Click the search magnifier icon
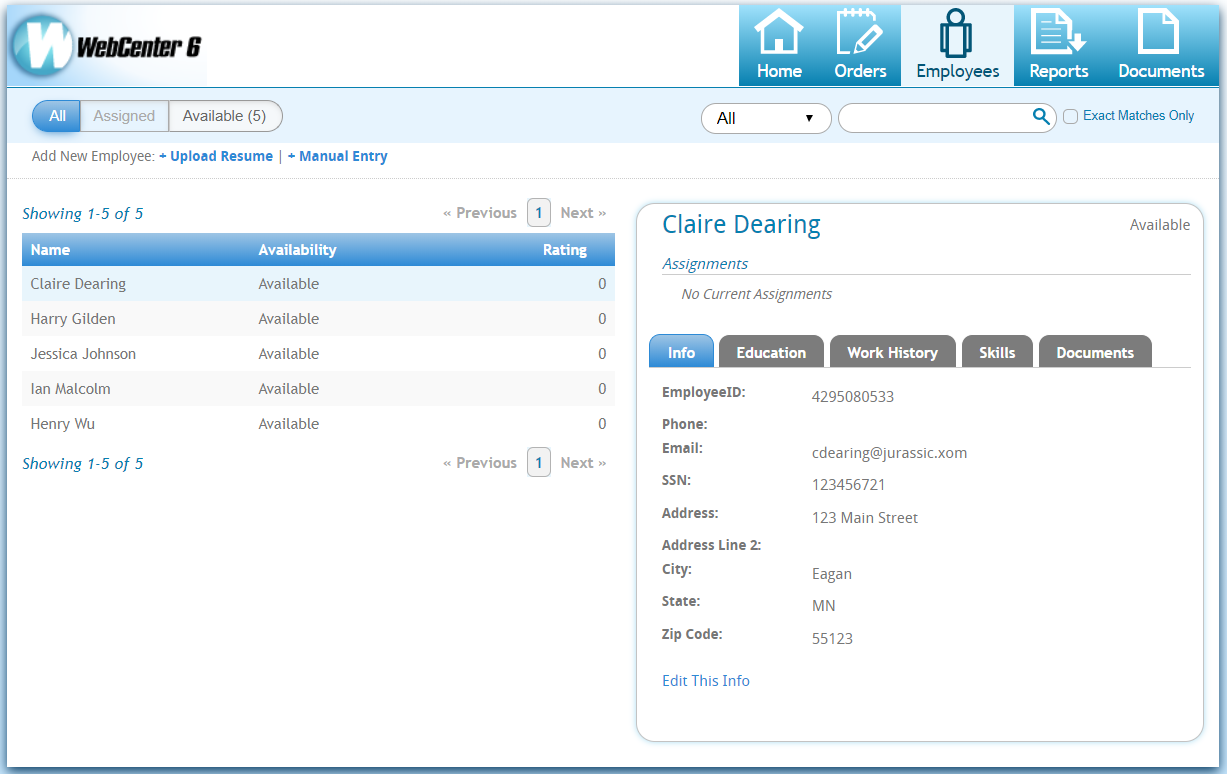Viewport: 1227px width, 774px height. (1041, 117)
